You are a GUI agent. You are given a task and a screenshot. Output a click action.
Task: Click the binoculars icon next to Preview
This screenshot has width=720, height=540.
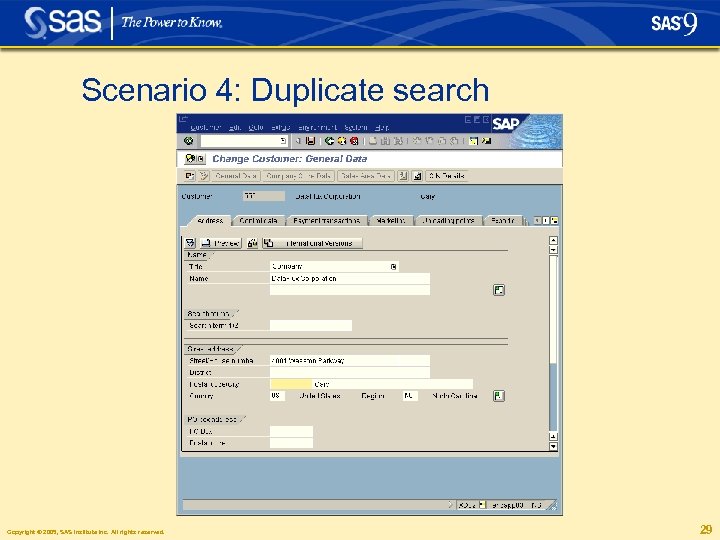[252, 243]
